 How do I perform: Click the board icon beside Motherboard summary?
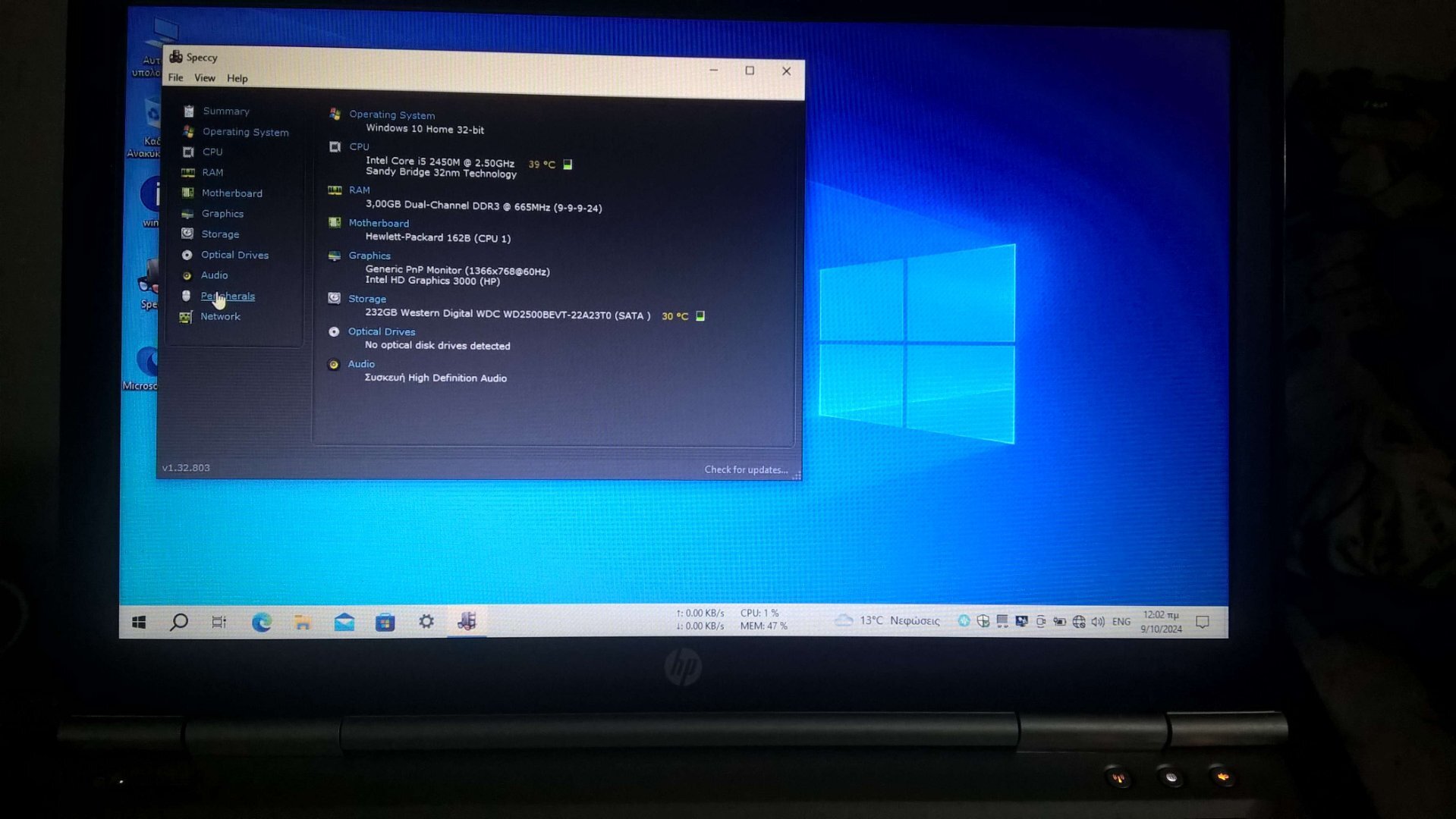[x=335, y=222]
